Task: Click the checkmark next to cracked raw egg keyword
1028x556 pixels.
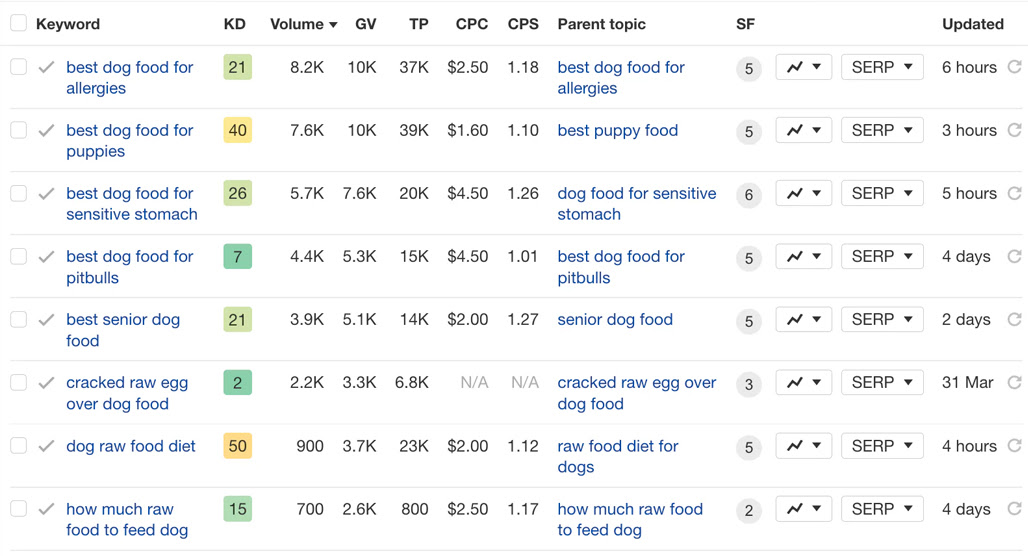Action: coord(46,383)
